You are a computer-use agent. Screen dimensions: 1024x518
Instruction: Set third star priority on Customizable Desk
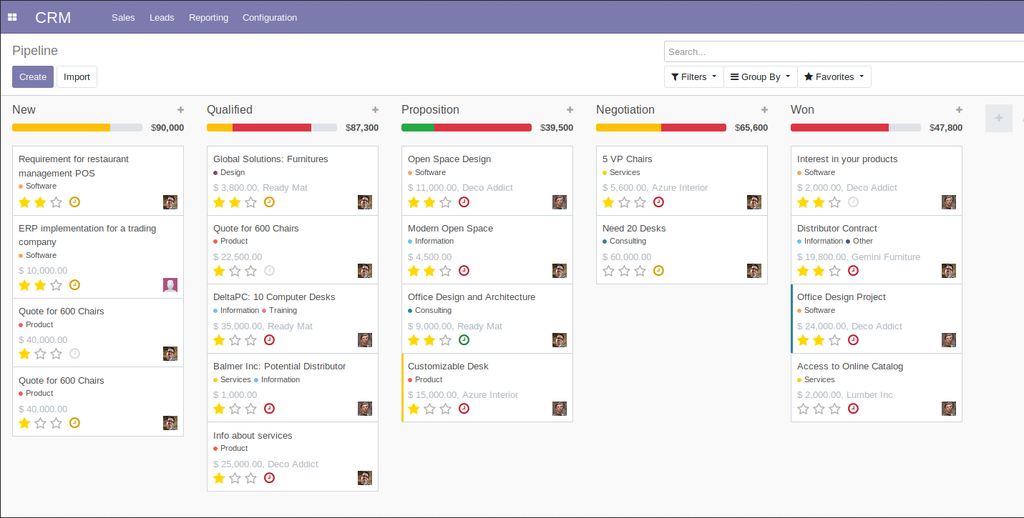(x=445, y=408)
